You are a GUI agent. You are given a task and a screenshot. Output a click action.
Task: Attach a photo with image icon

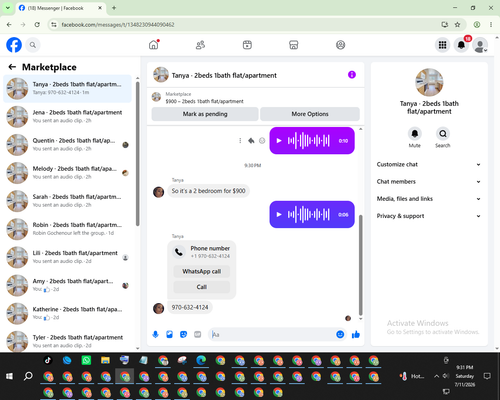click(x=169, y=334)
